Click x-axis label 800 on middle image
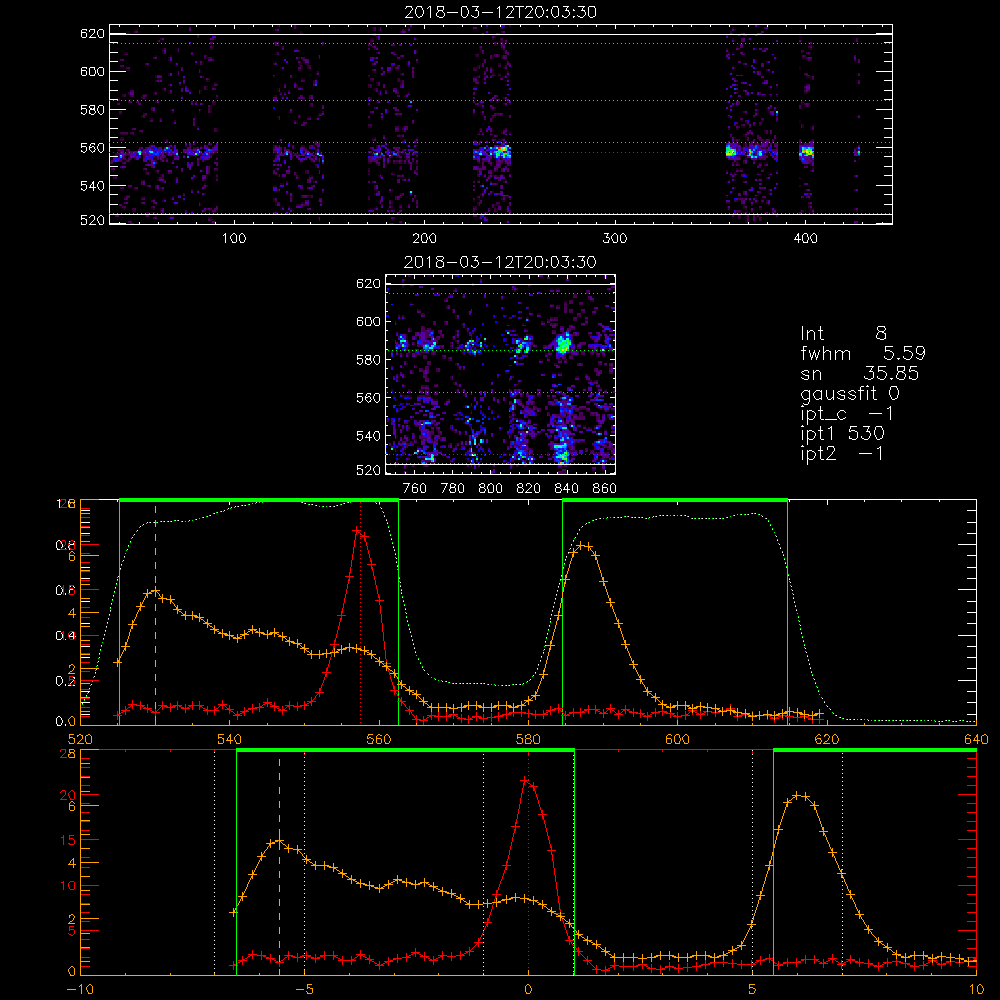1000x1000 pixels. pyautogui.click(x=490, y=489)
